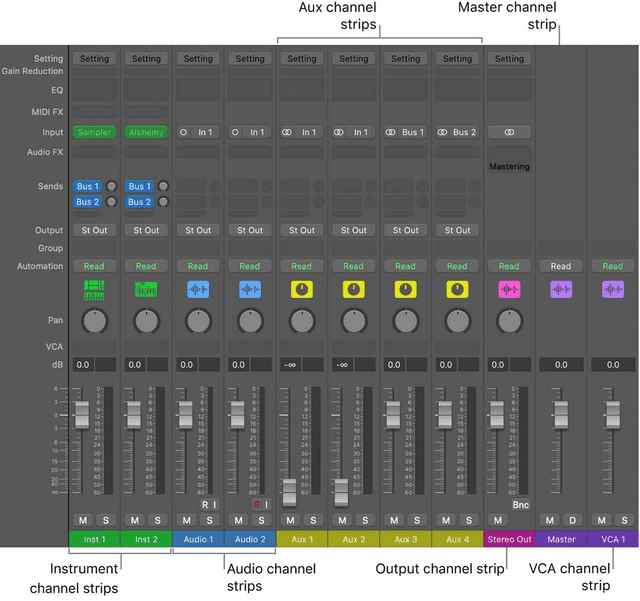Click the Aux 1 volume fader

point(289,492)
